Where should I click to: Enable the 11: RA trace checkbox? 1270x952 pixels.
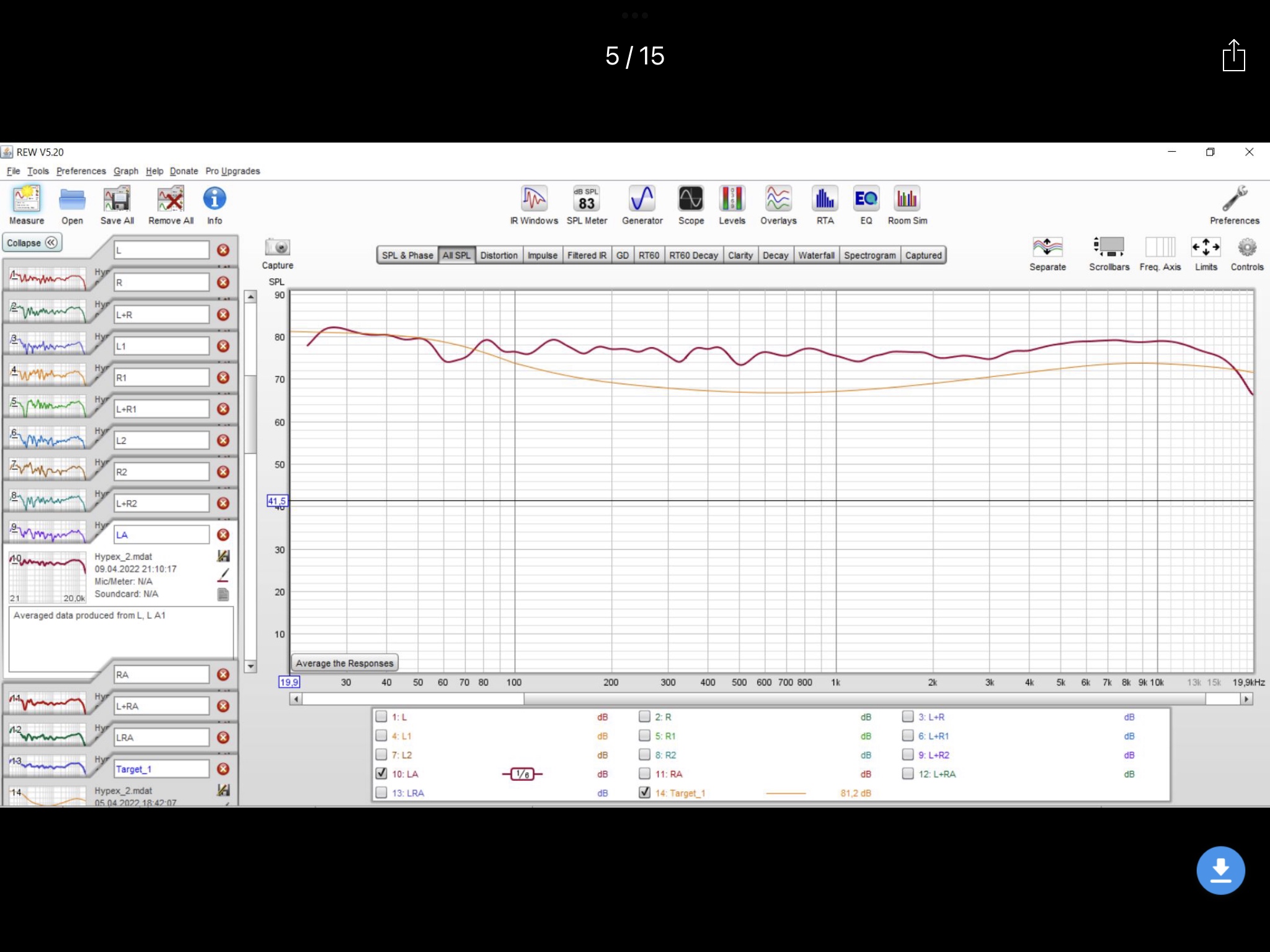pyautogui.click(x=645, y=773)
